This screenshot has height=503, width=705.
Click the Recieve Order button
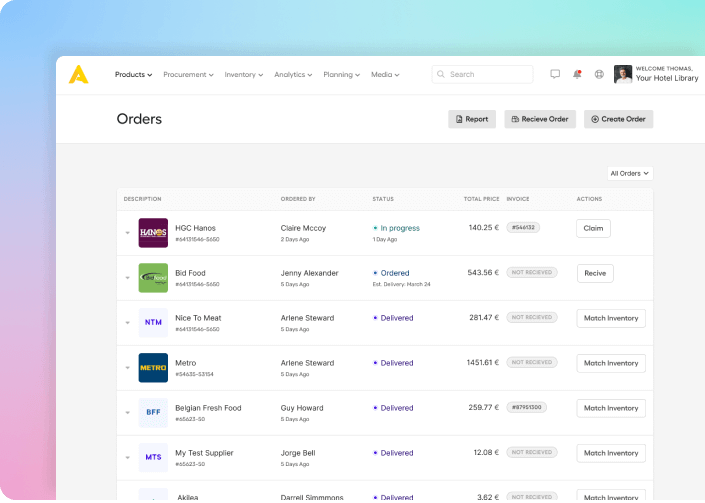540,119
